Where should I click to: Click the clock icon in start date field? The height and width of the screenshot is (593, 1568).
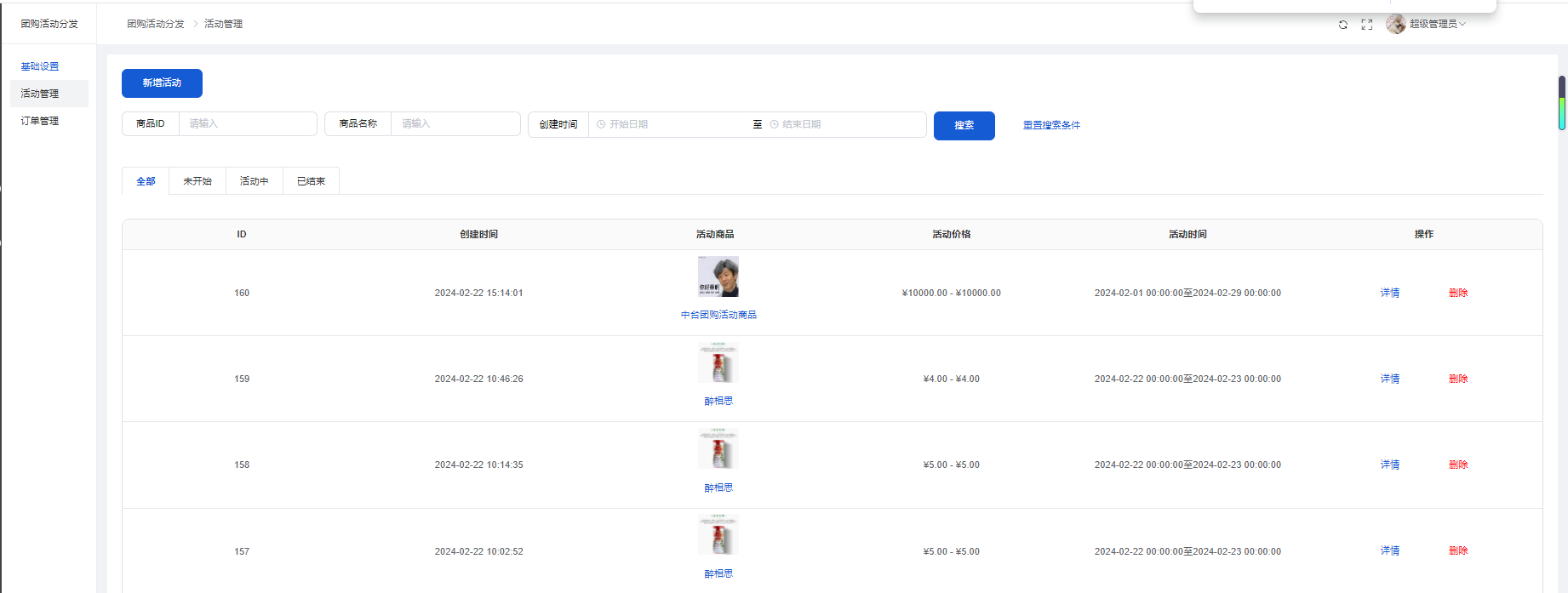(601, 124)
